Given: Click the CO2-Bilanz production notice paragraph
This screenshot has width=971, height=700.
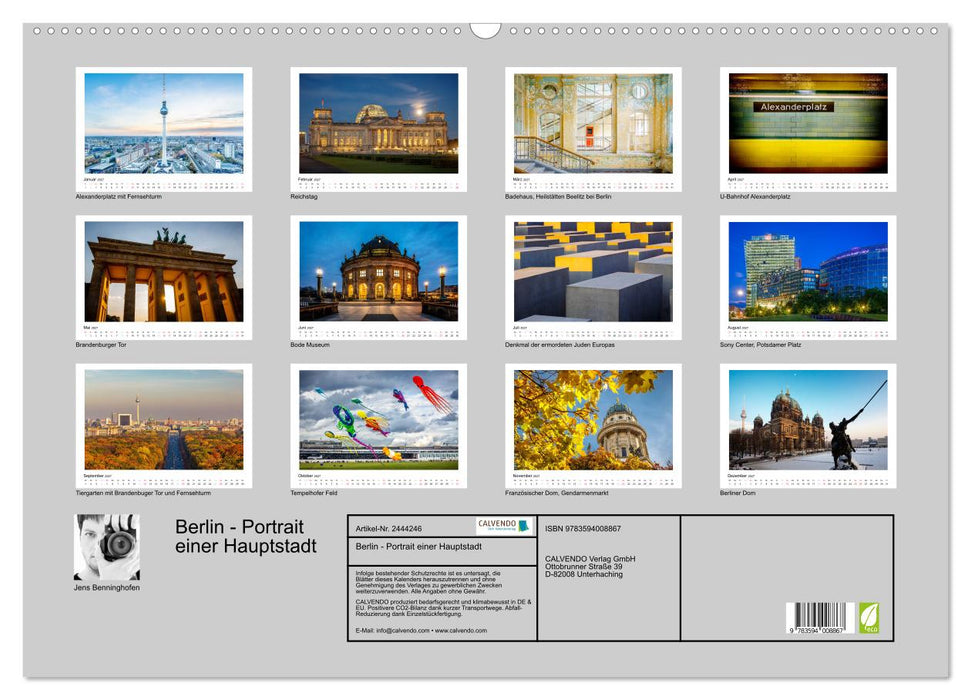Looking at the screenshot, I should tap(443, 608).
